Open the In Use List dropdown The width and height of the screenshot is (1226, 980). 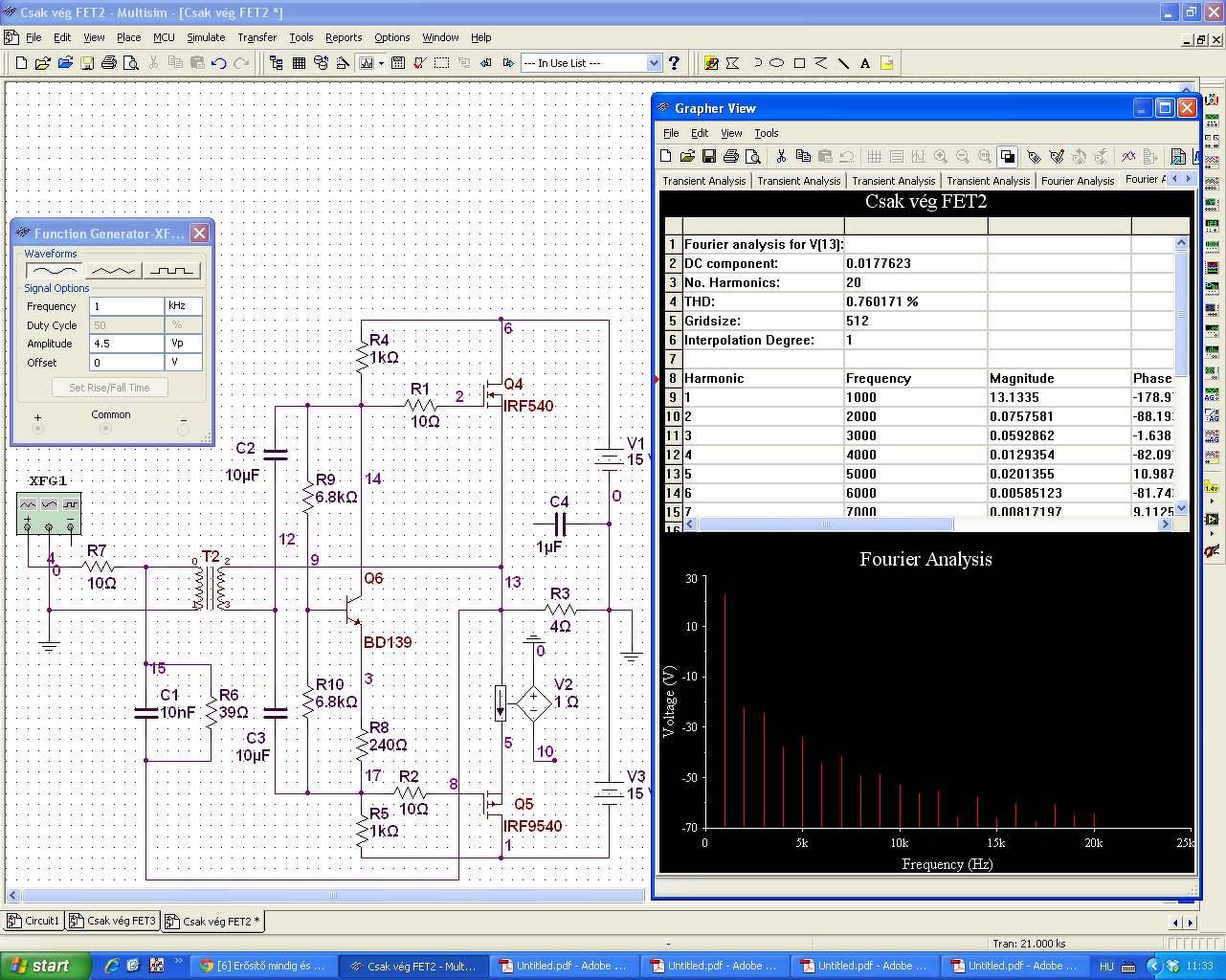[654, 63]
